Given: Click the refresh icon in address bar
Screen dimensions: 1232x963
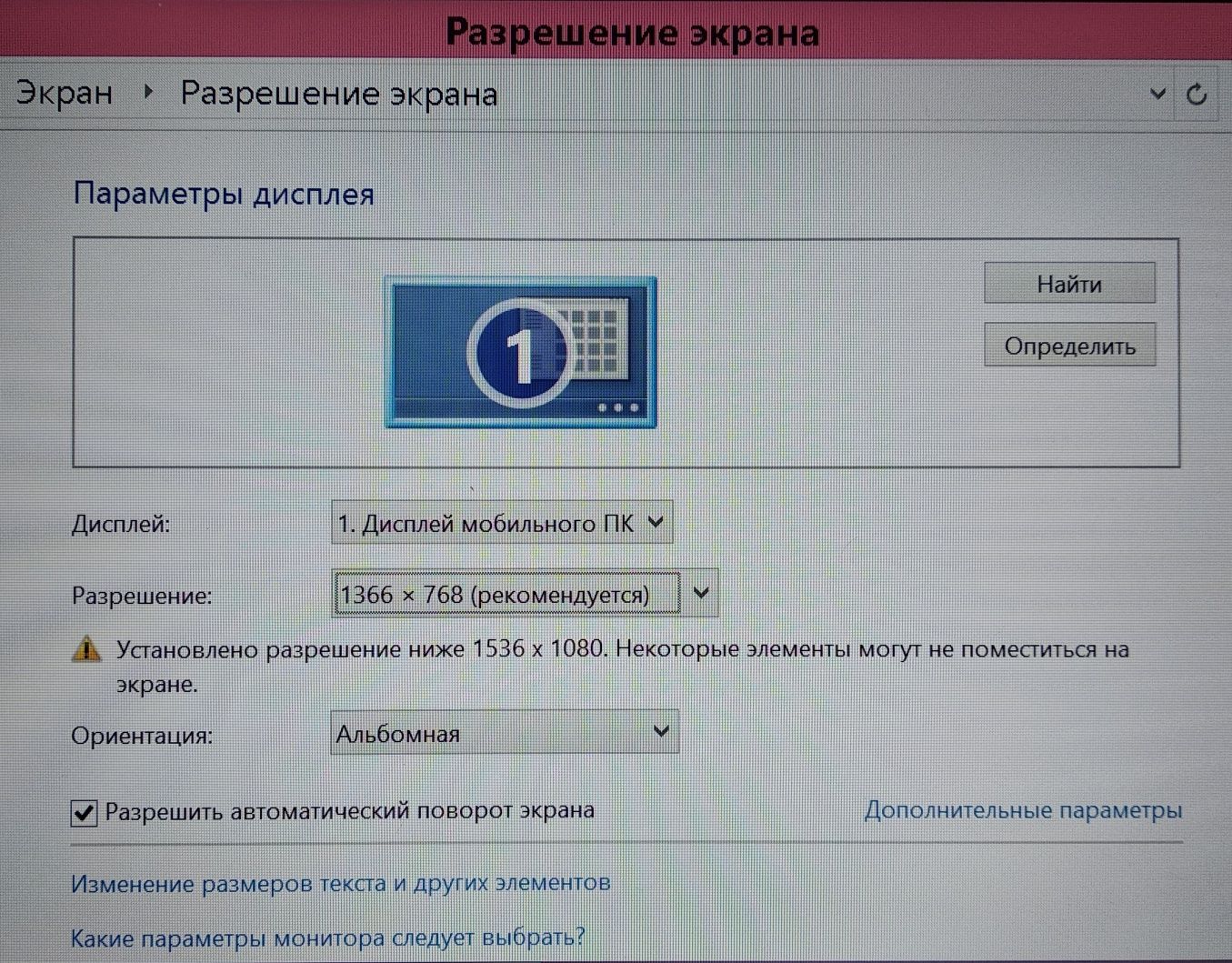Looking at the screenshot, I should 1197,94.
